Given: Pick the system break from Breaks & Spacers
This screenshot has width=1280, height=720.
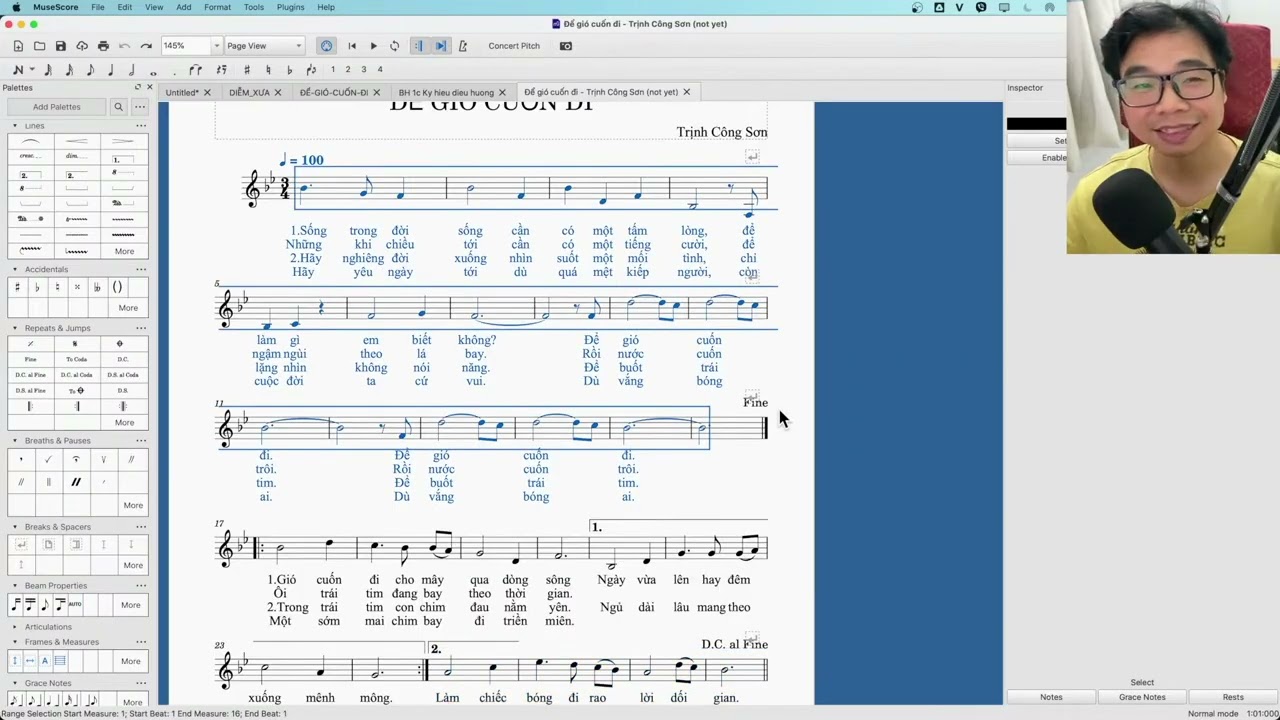Looking at the screenshot, I should [21, 545].
